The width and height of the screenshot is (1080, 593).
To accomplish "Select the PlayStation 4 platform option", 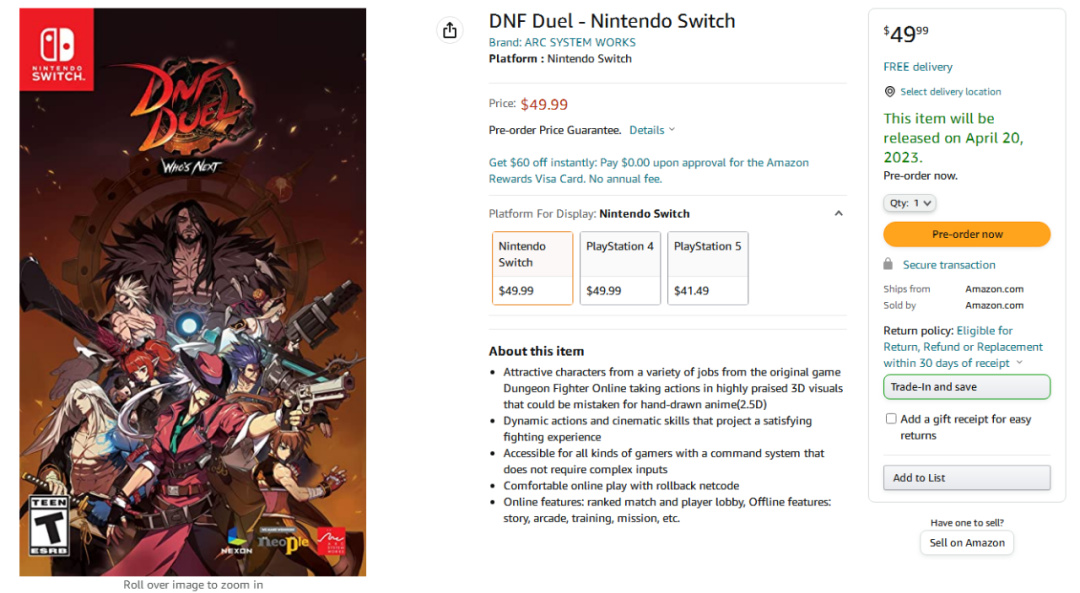I will [620, 268].
